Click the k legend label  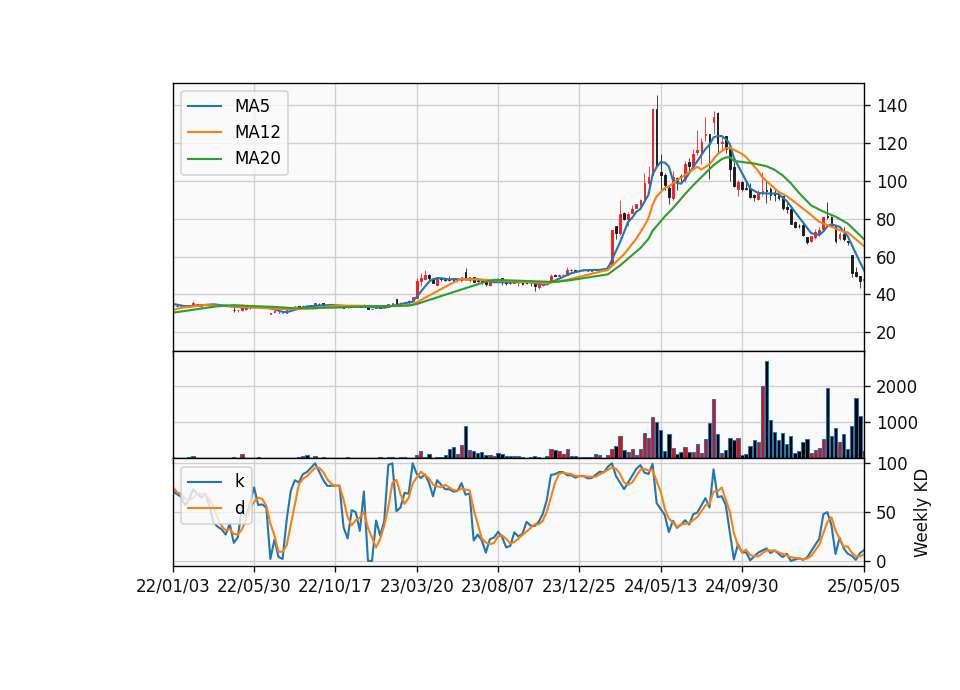(x=239, y=481)
